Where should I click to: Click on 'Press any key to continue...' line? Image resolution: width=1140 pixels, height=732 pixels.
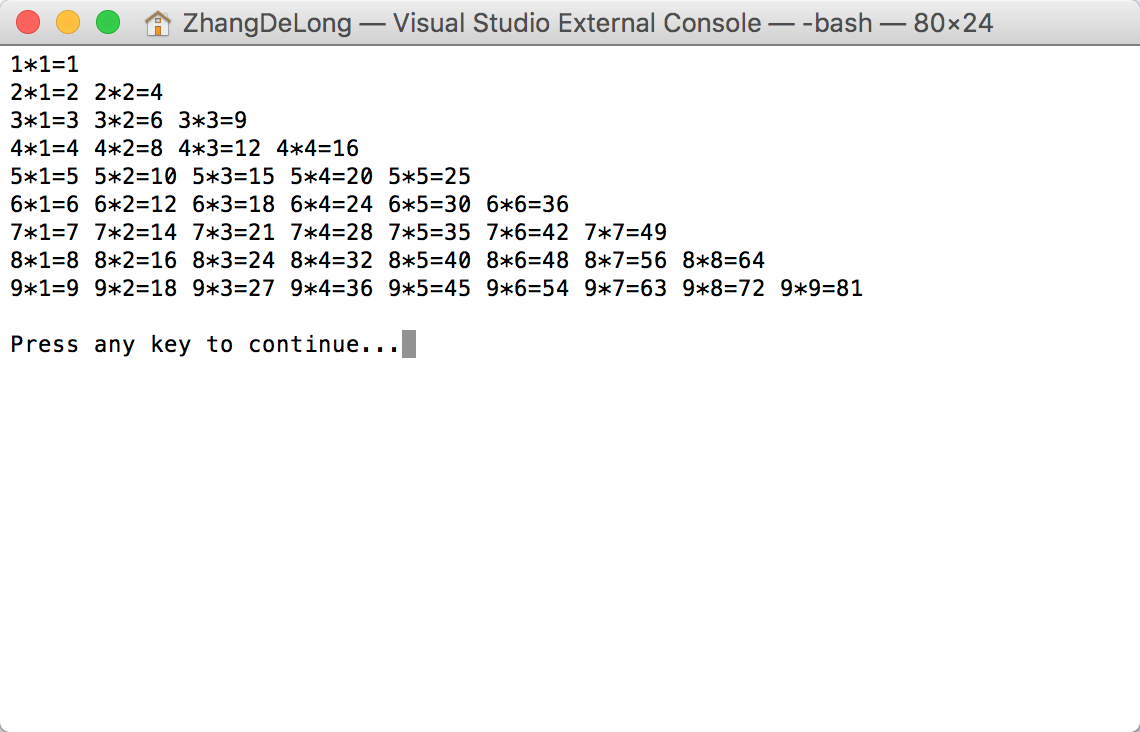pyautogui.click(x=205, y=345)
